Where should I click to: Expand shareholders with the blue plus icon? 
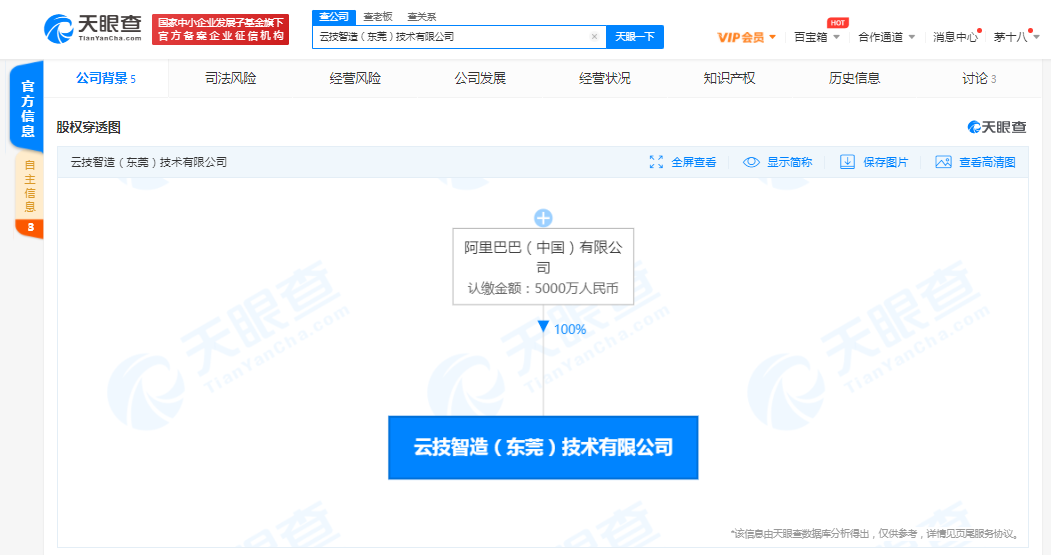pyautogui.click(x=543, y=218)
